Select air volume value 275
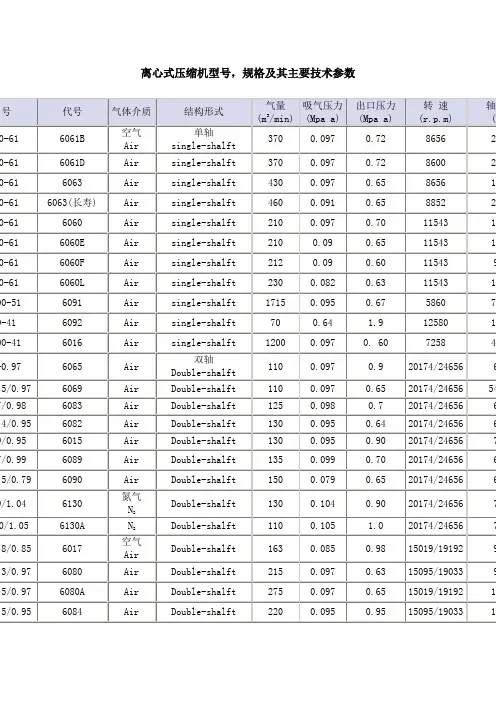 pyautogui.click(x=275, y=592)
